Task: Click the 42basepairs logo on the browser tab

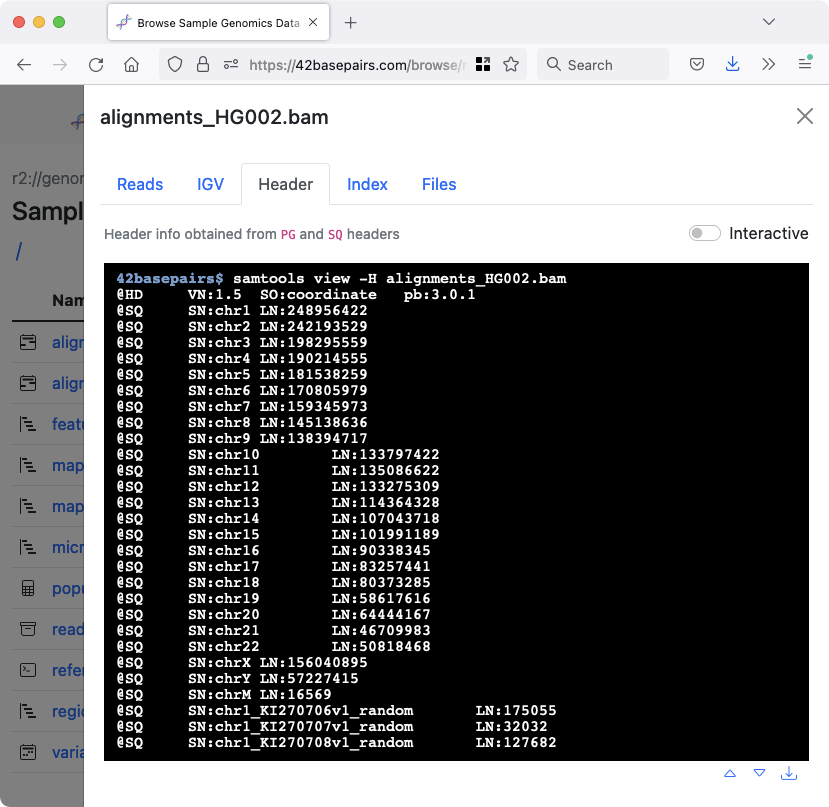Action: (122, 22)
